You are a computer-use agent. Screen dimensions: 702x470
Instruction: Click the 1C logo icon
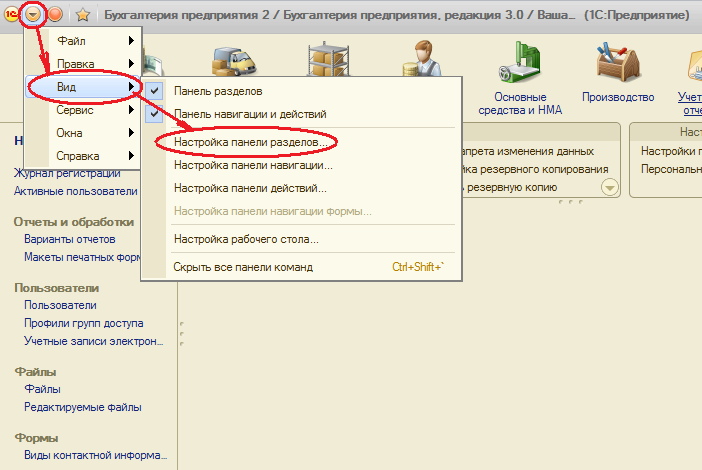11,15
